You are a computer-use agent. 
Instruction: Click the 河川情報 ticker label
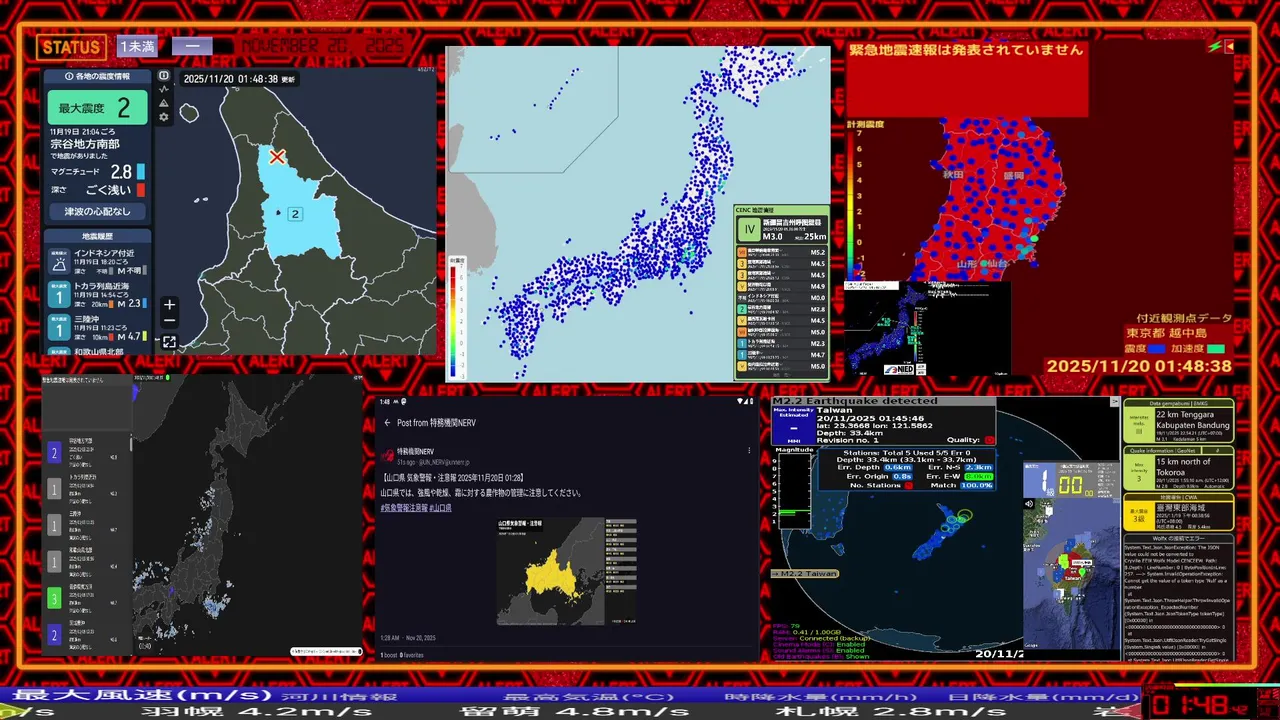tap(339, 696)
